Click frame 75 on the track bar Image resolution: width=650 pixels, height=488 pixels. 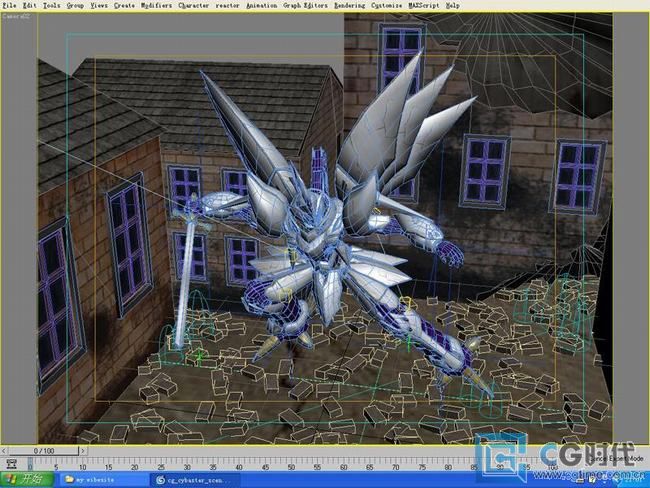pyautogui.click(x=422, y=464)
